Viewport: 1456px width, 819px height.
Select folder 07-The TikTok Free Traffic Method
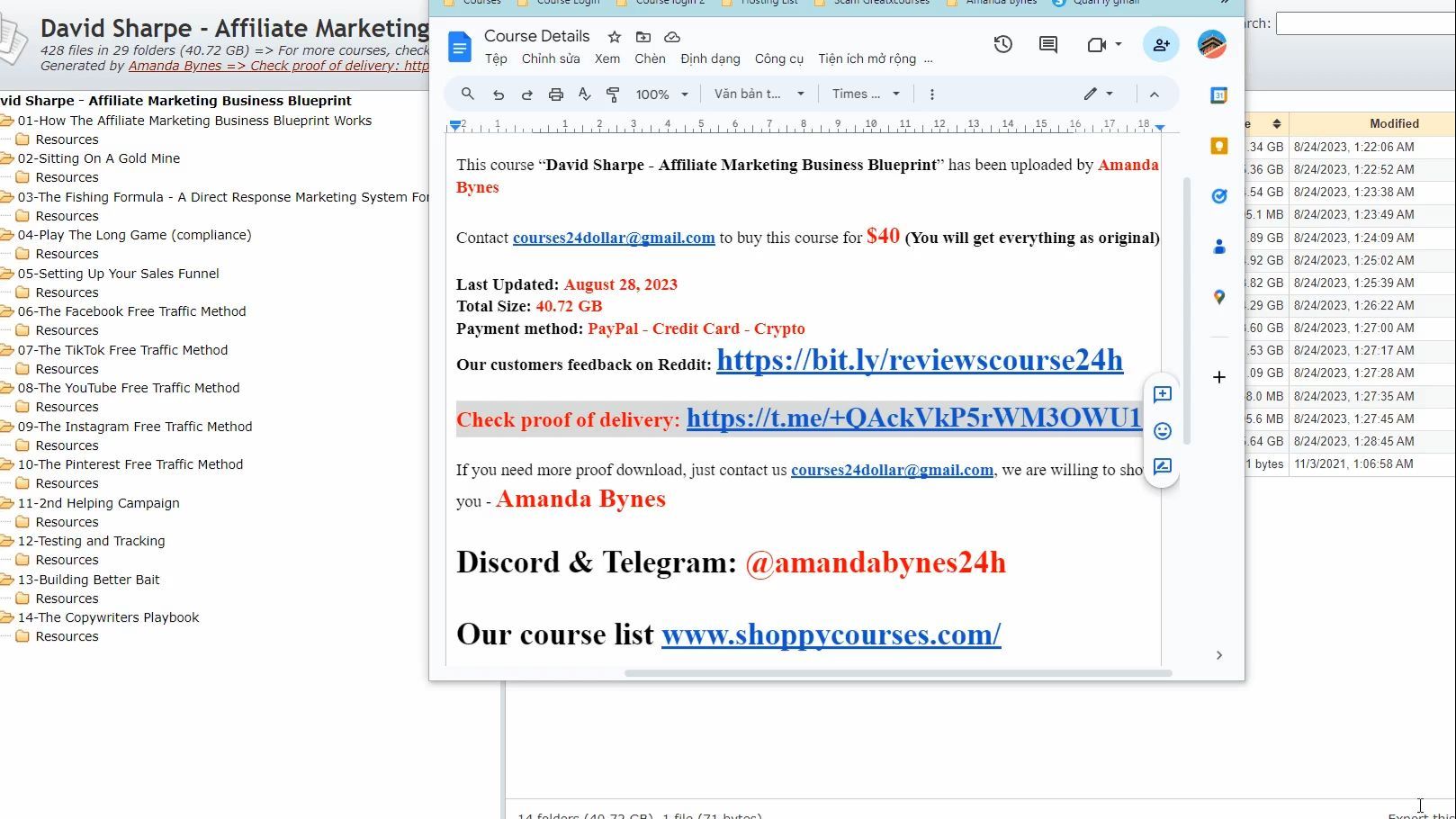[x=122, y=350]
